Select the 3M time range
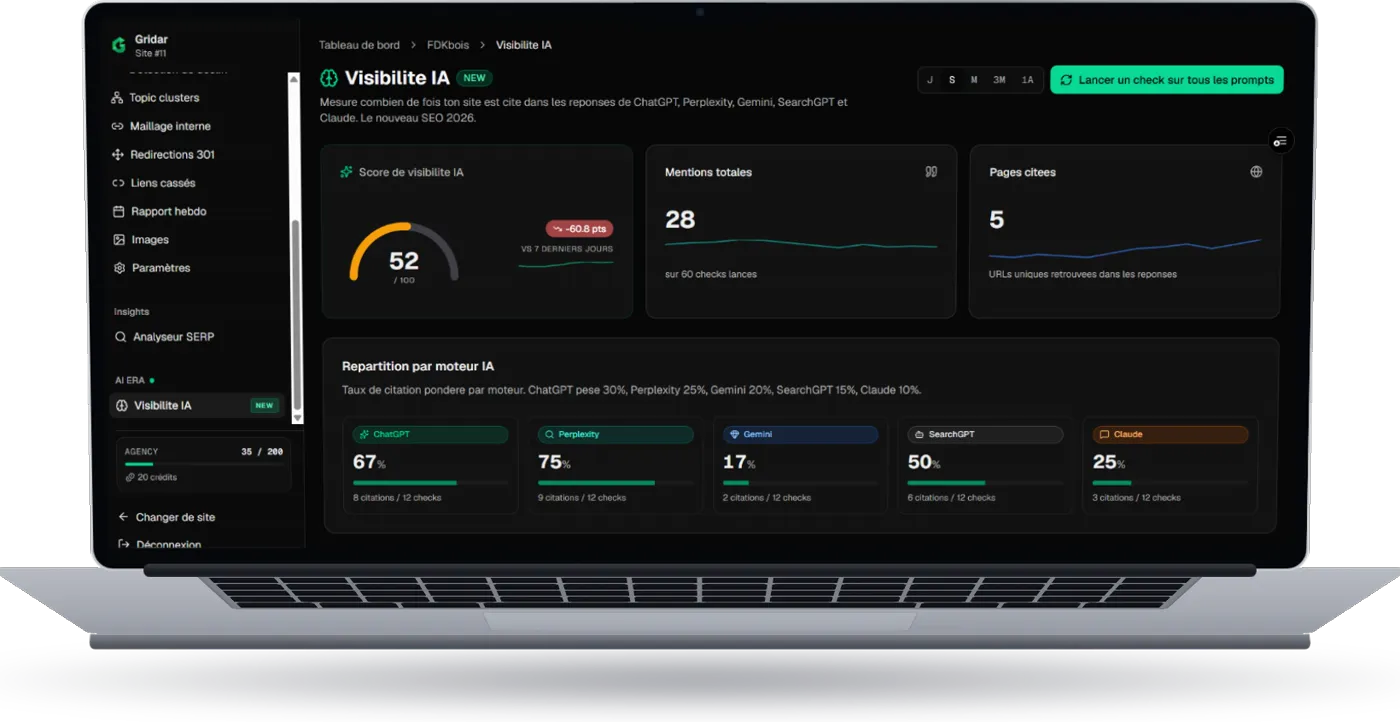The image size is (1400, 722). click(x=999, y=80)
